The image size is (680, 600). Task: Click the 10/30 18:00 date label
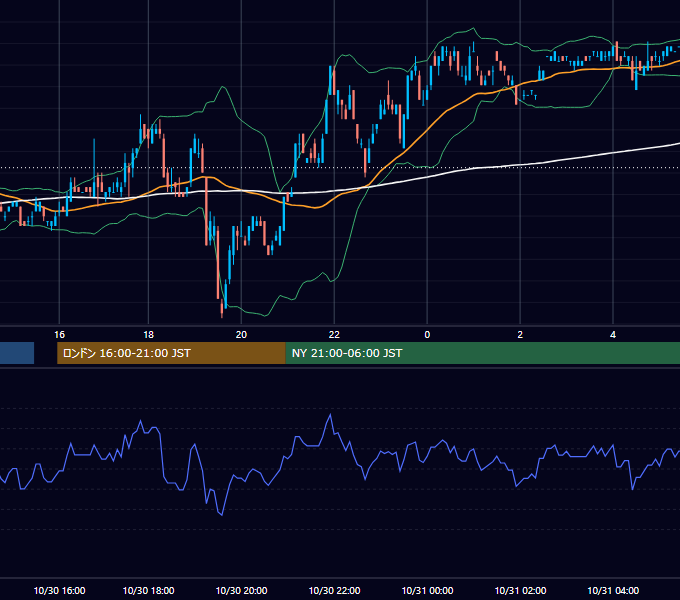pyautogui.click(x=148, y=590)
